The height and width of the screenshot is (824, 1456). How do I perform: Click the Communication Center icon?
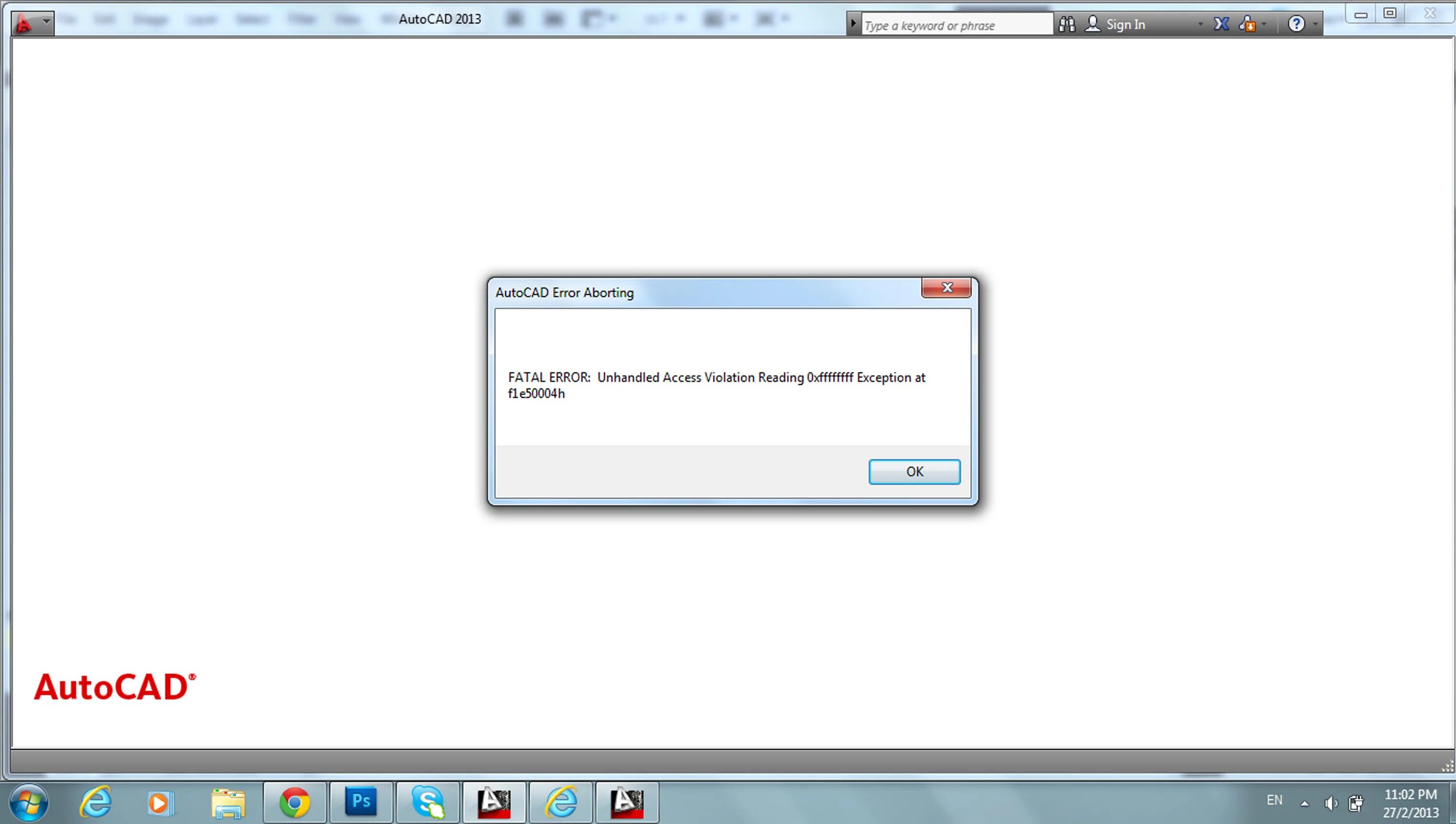1246,24
